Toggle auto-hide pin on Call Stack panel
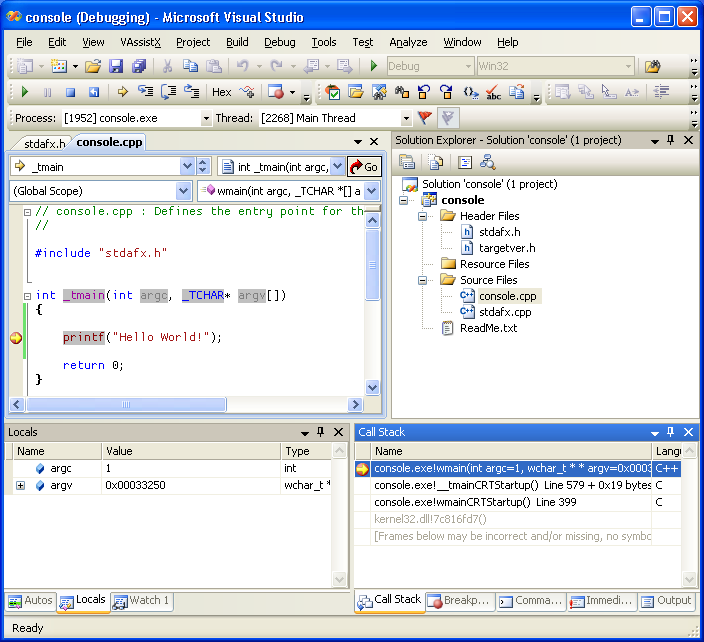 click(x=670, y=432)
